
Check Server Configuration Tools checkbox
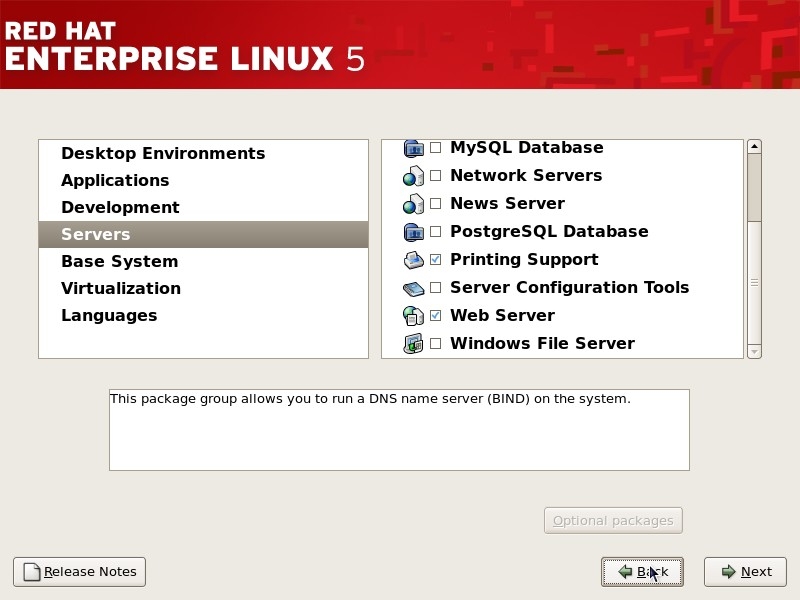coord(436,288)
